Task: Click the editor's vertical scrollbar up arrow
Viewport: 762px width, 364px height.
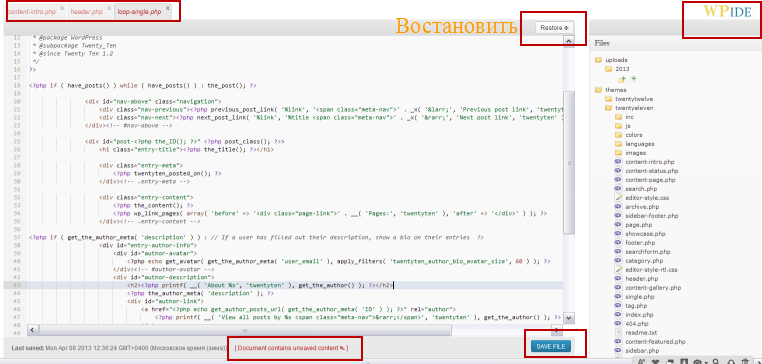Action: (569, 42)
